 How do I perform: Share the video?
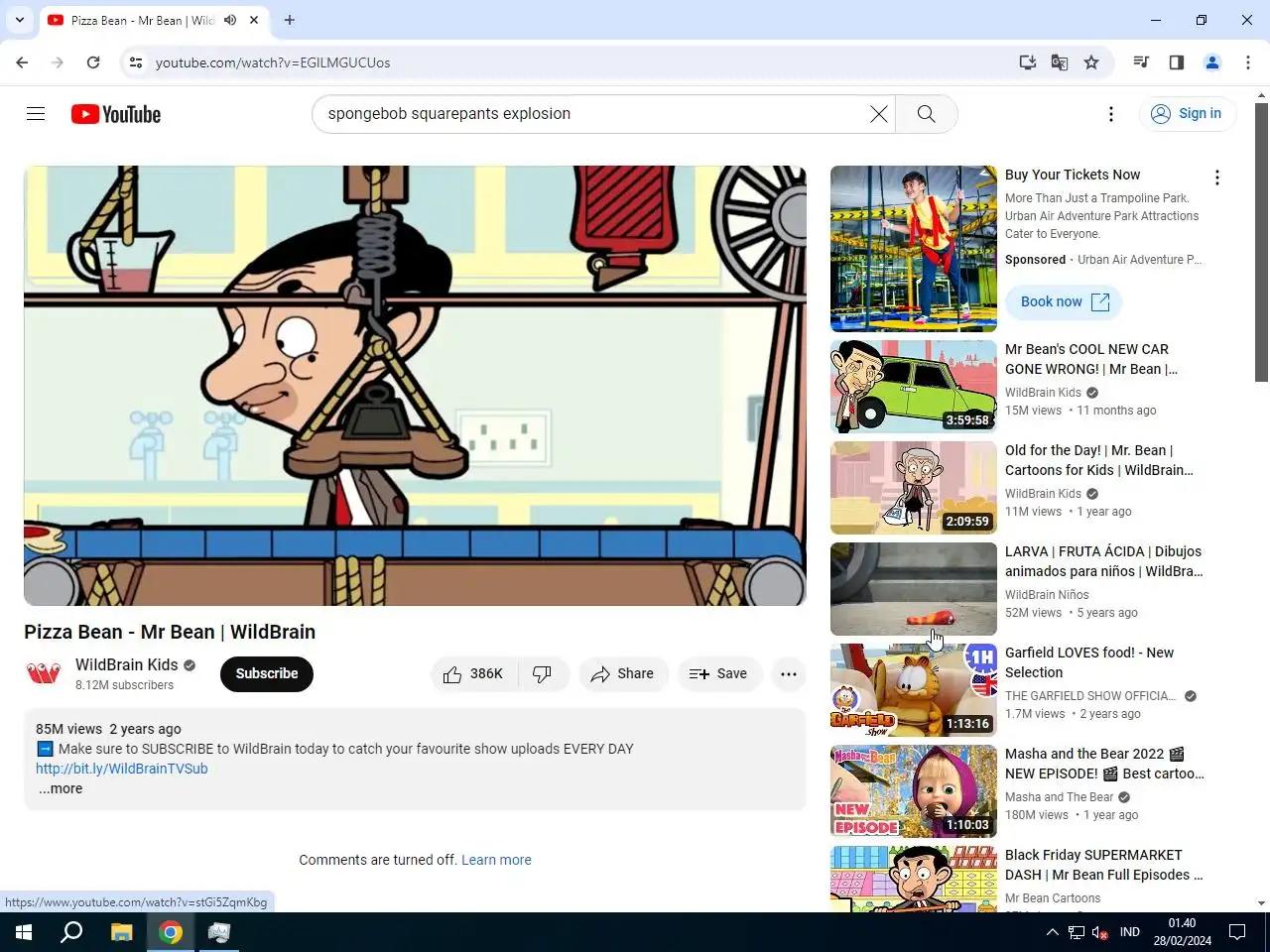coord(622,674)
